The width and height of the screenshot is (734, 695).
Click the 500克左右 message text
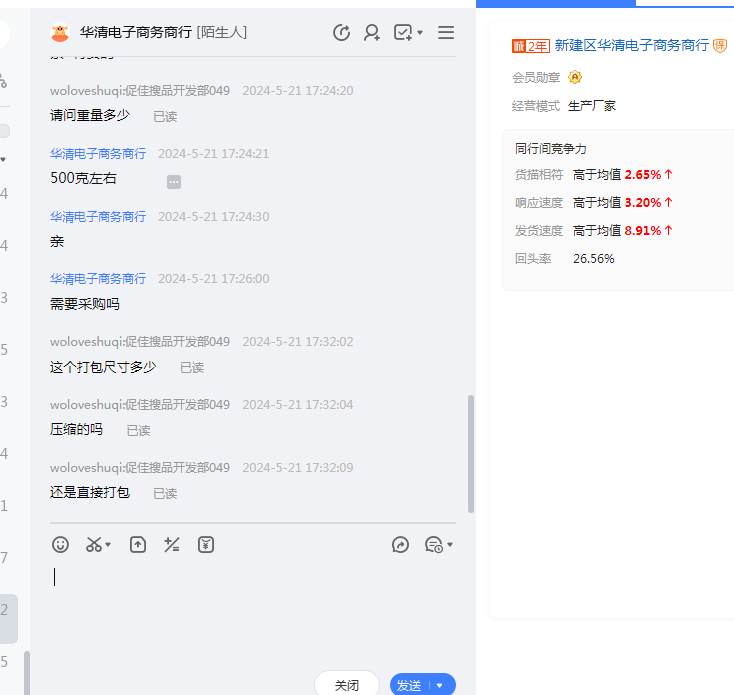click(83, 178)
